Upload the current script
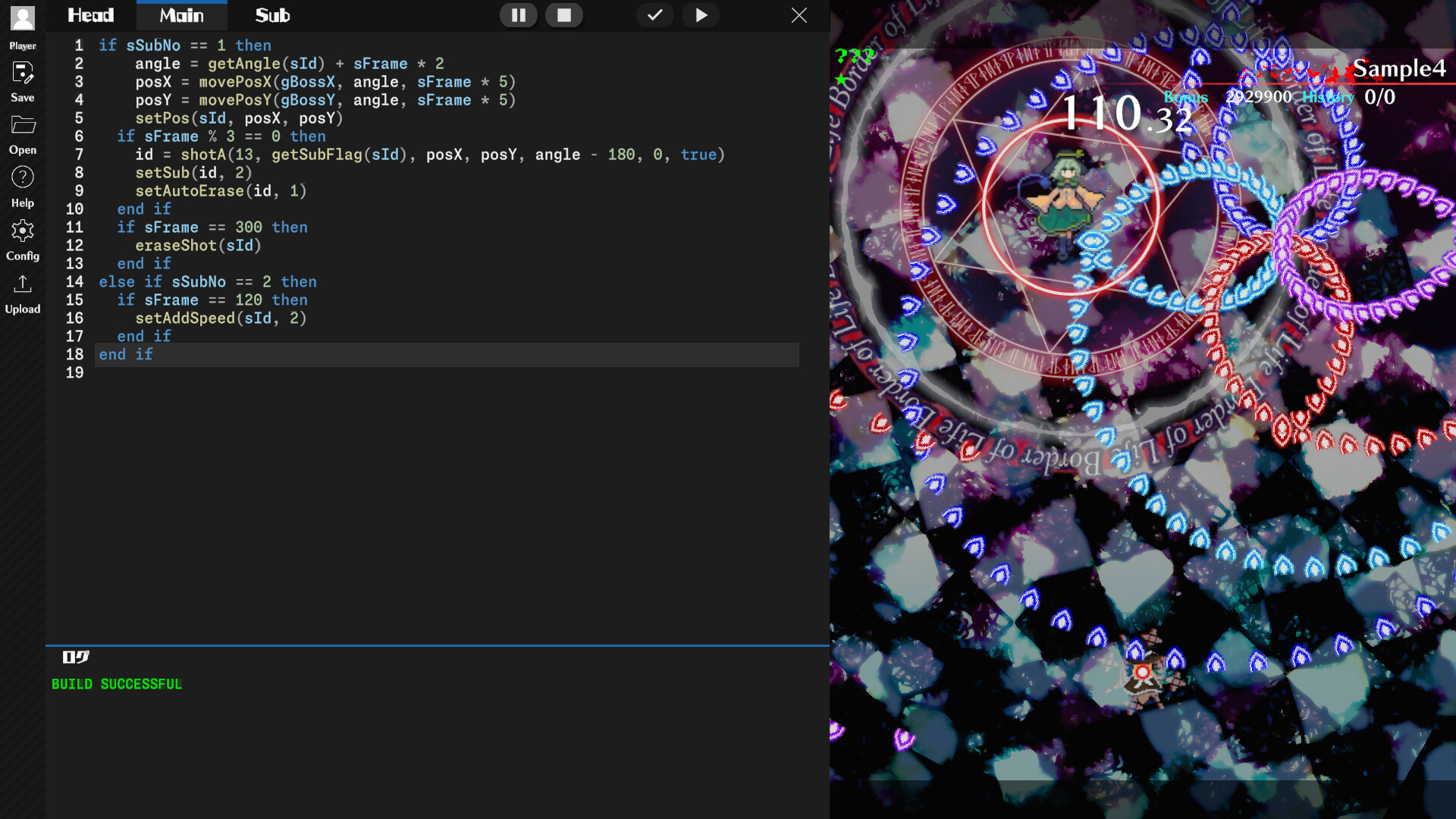Screen dimensions: 1456x819 22,285
